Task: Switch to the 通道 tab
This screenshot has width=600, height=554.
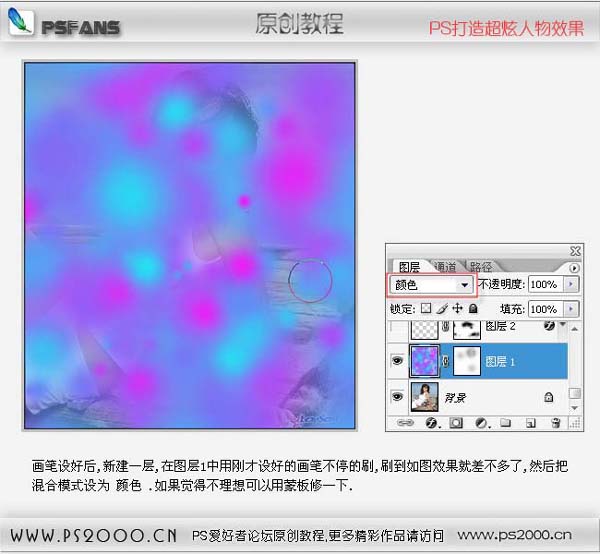Action: (x=446, y=268)
